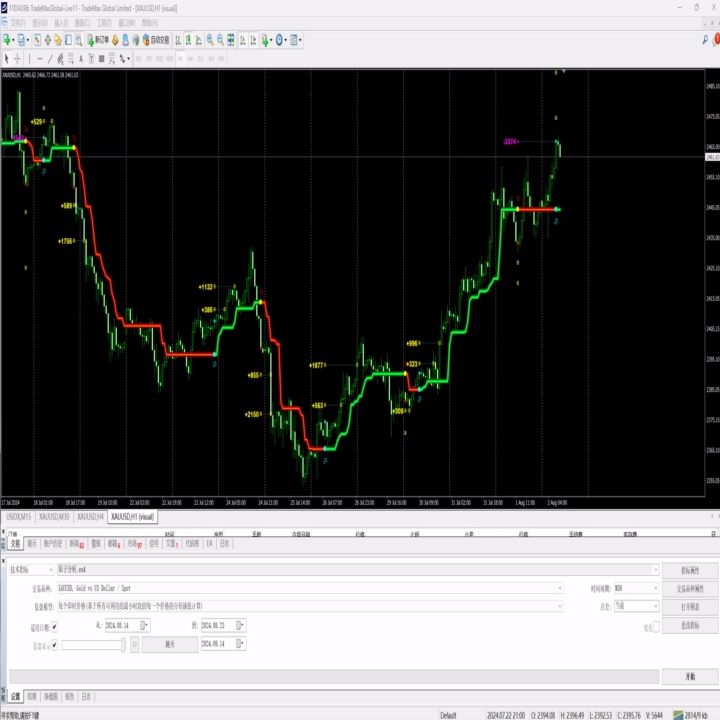Select the arrow cursor tool

6,58
